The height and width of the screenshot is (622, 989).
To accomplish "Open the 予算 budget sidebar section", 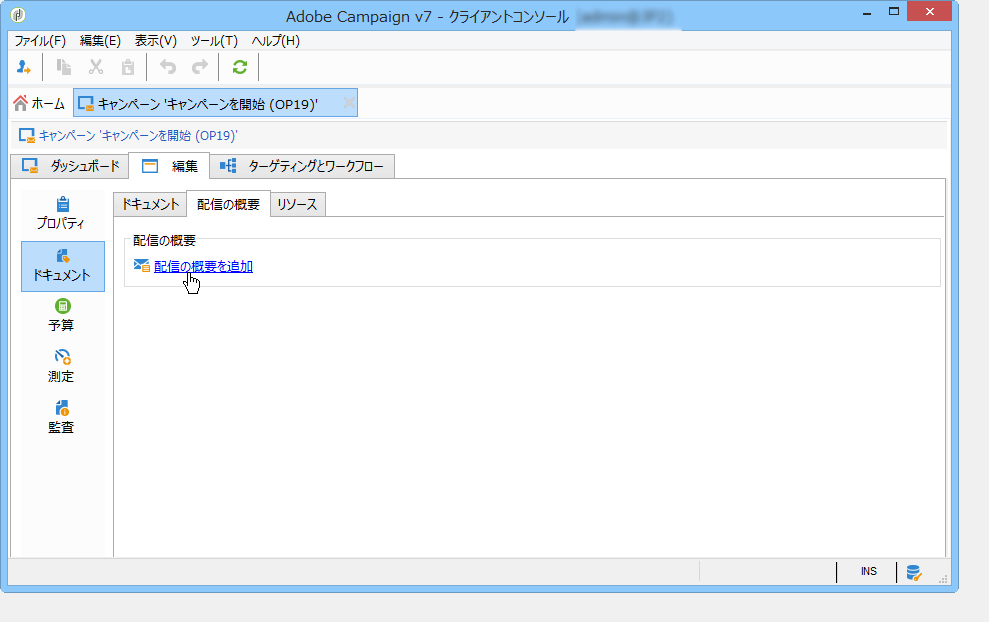I will click(x=62, y=315).
